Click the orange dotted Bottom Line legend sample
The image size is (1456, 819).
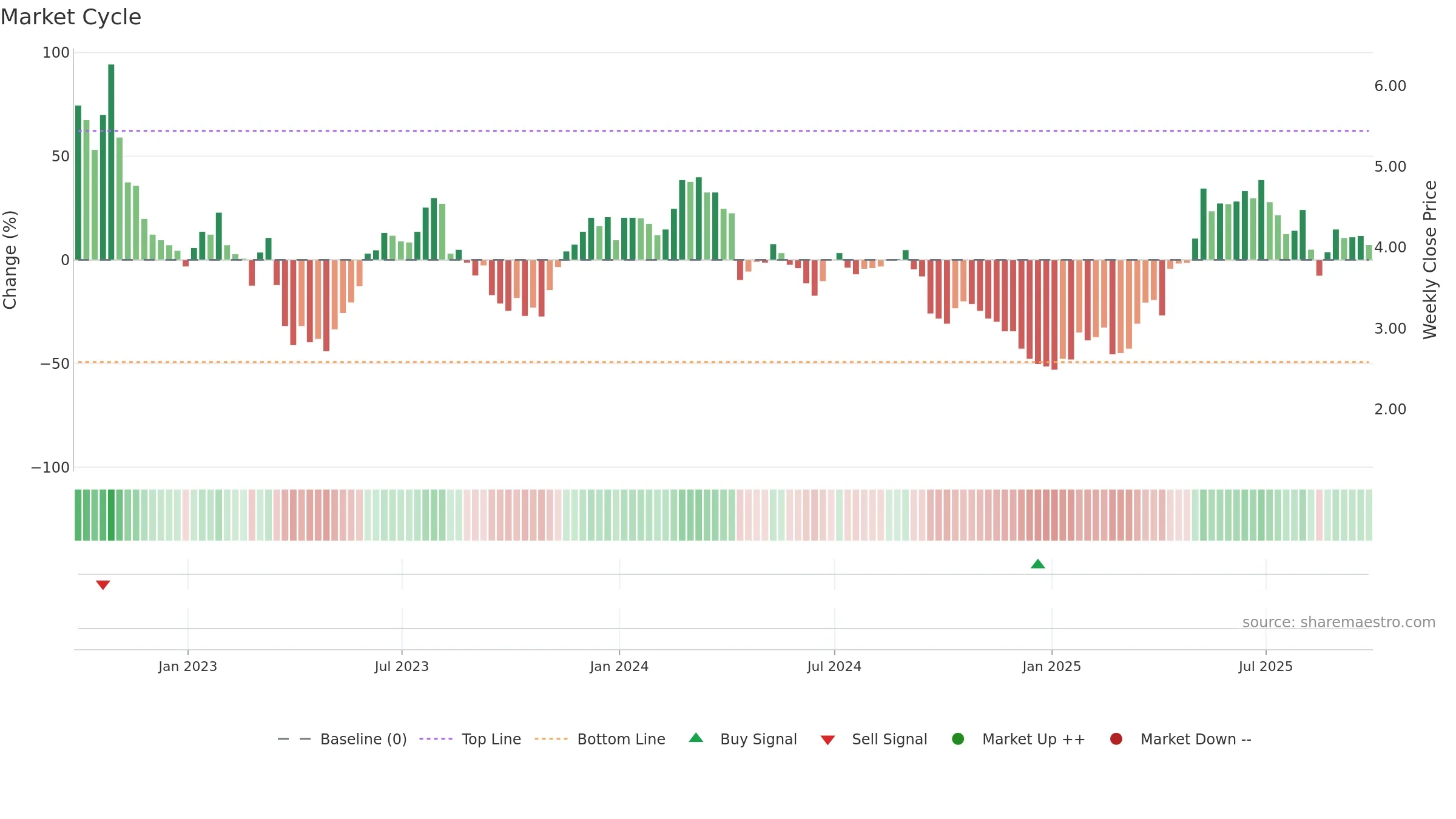point(551,739)
